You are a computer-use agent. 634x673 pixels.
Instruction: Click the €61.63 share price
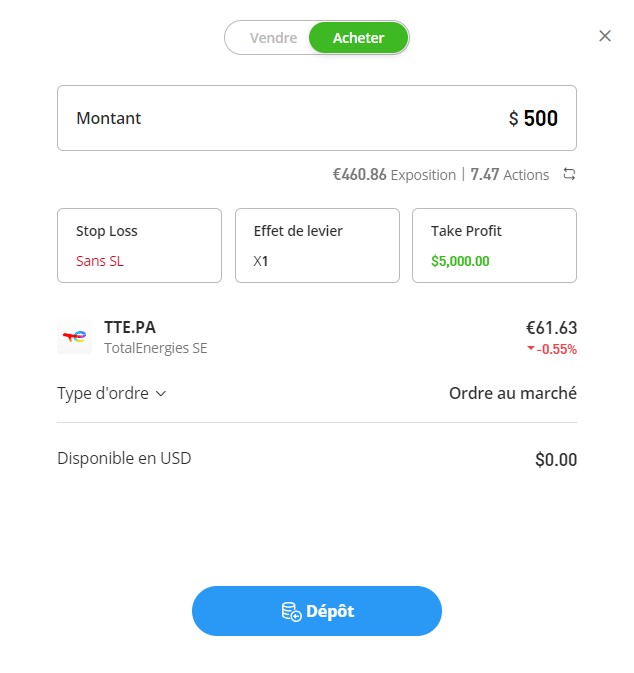[551, 327]
